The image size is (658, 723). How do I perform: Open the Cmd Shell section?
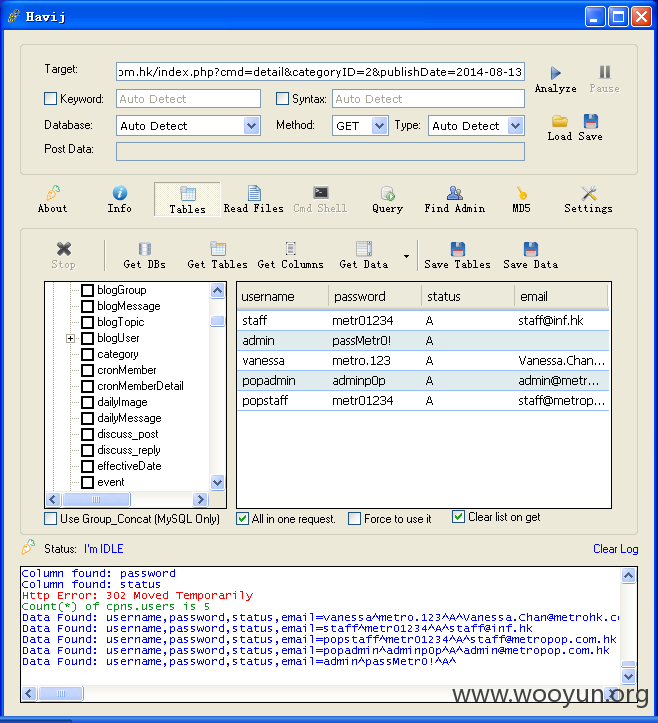coord(320,199)
